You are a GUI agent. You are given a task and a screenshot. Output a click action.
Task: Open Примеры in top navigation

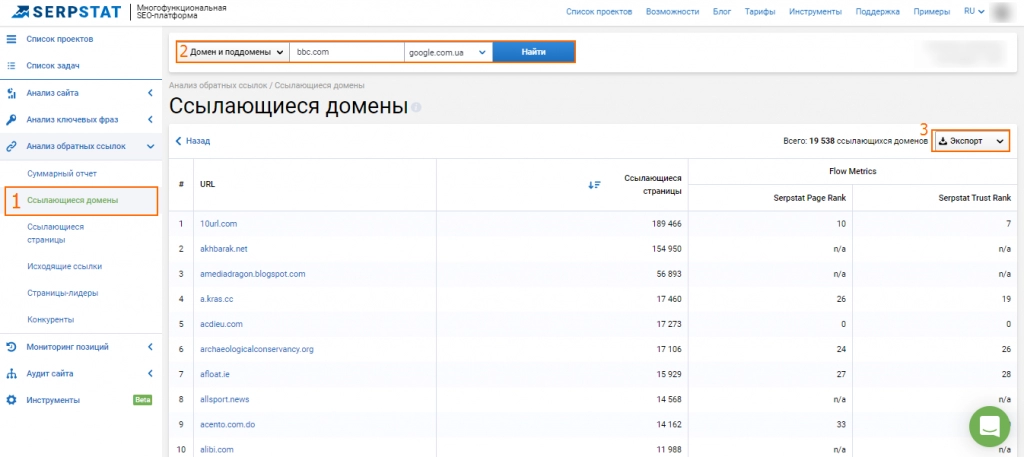[x=931, y=12]
